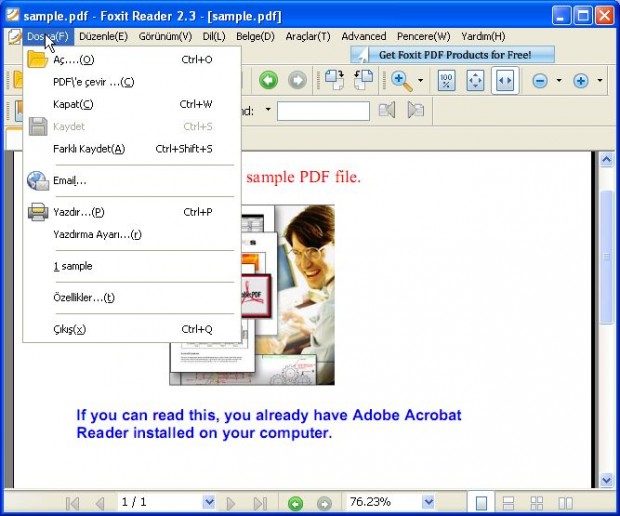620x516 pixels.
Task: Open the Pencere(W) menu
Action: 423,36
